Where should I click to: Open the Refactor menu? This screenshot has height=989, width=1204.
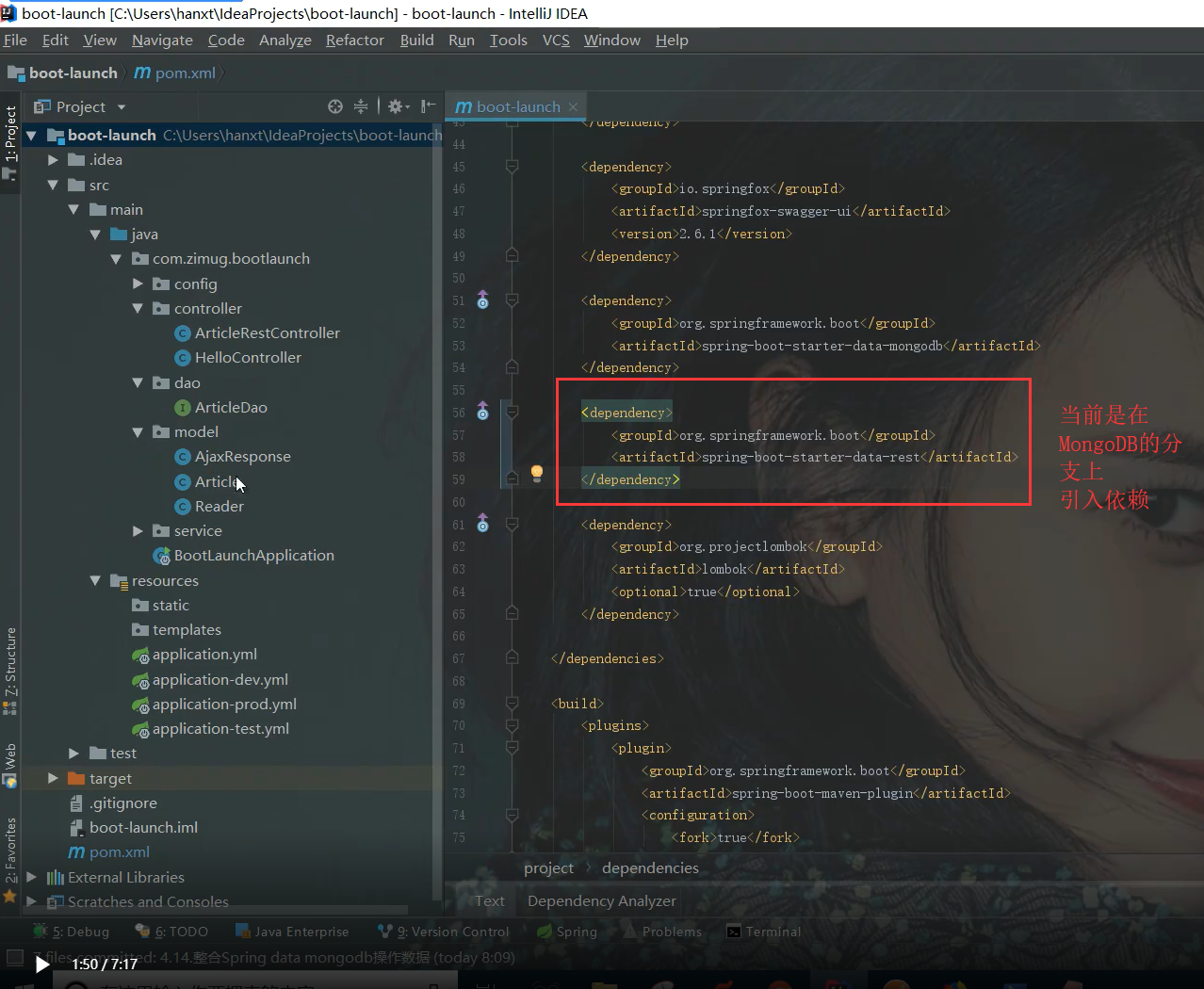point(354,40)
